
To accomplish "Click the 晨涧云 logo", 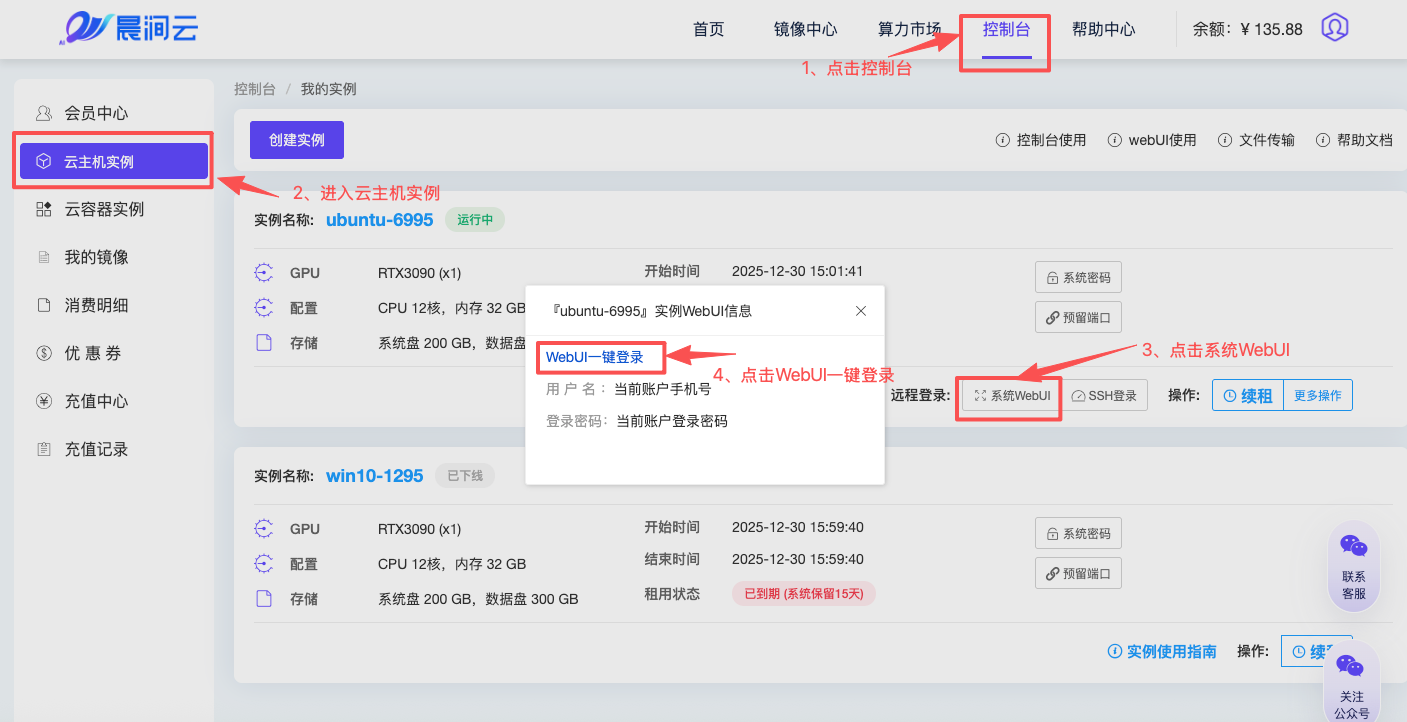I will (x=128, y=28).
